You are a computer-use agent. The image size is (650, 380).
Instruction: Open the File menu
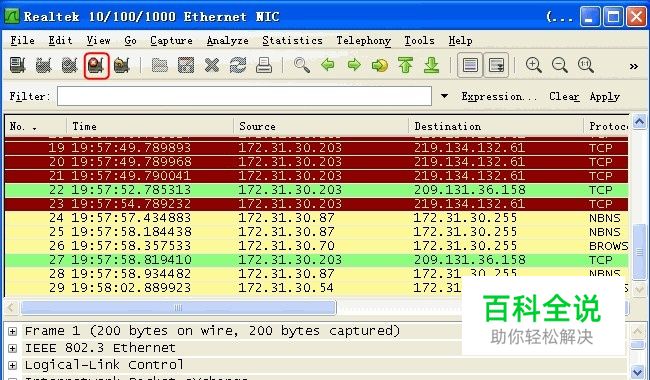point(22,41)
